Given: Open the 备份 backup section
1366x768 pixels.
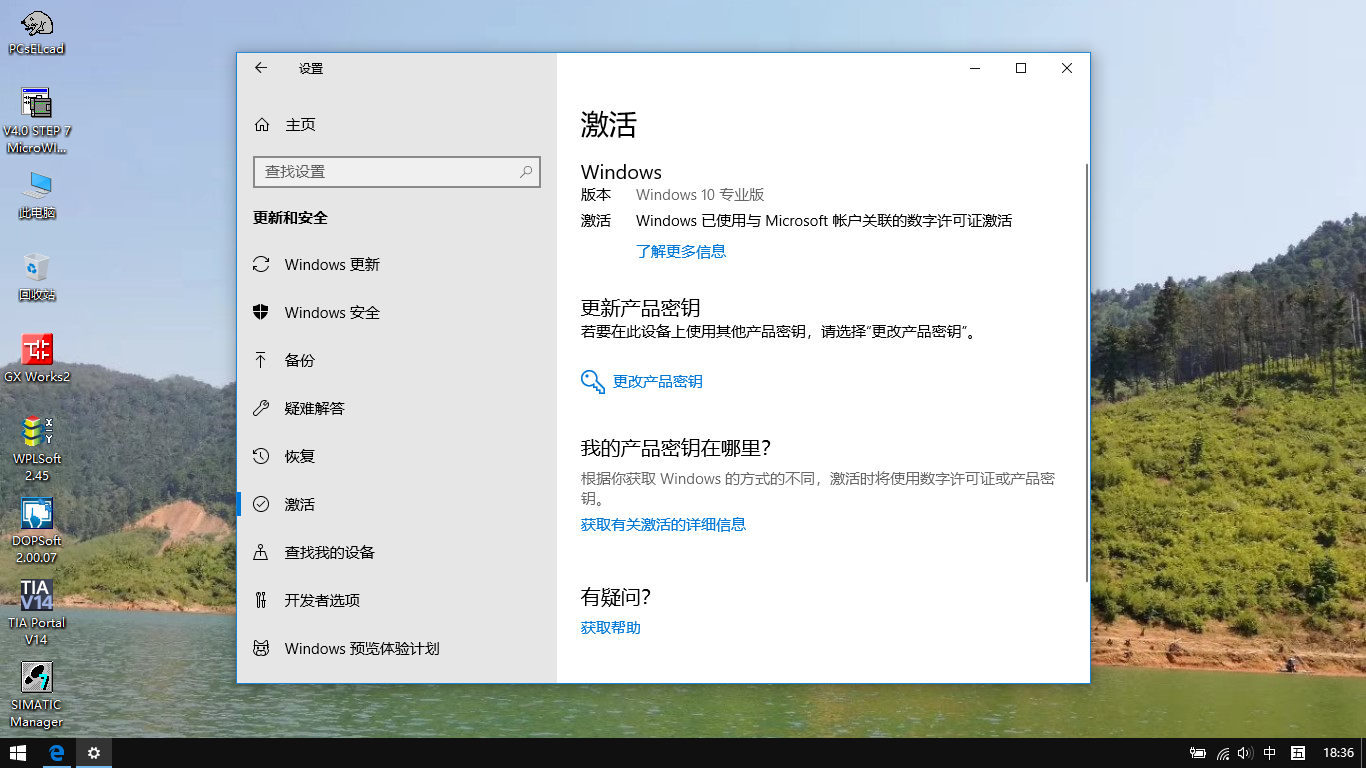Looking at the screenshot, I should click(299, 361).
